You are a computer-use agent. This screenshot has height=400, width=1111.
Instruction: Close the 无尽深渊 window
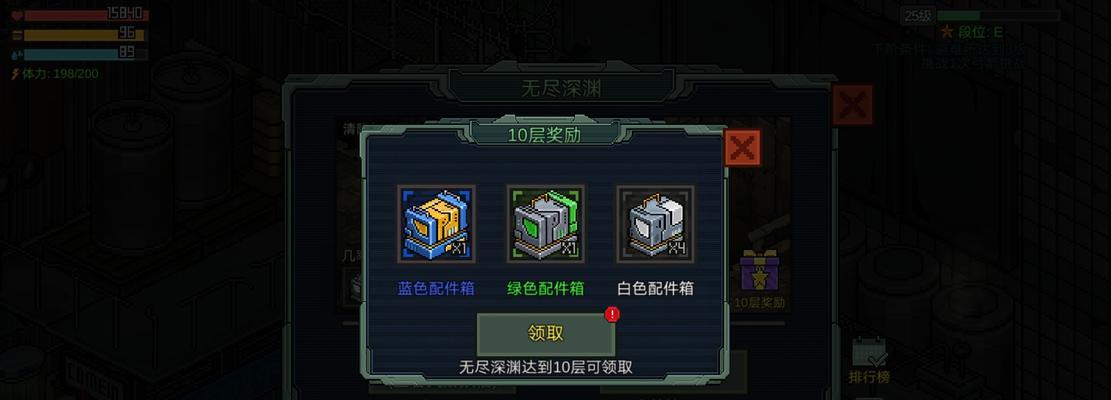pos(852,105)
